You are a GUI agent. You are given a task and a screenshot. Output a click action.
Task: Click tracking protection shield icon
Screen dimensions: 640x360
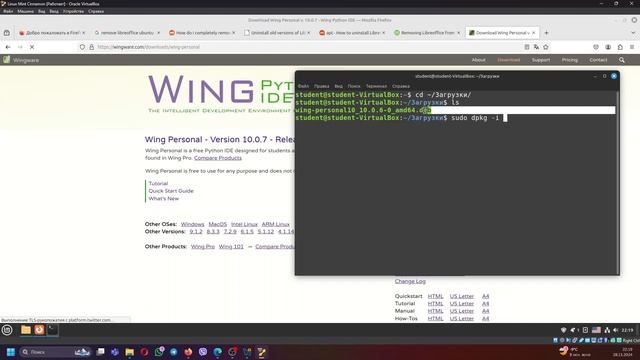(x=82, y=47)
